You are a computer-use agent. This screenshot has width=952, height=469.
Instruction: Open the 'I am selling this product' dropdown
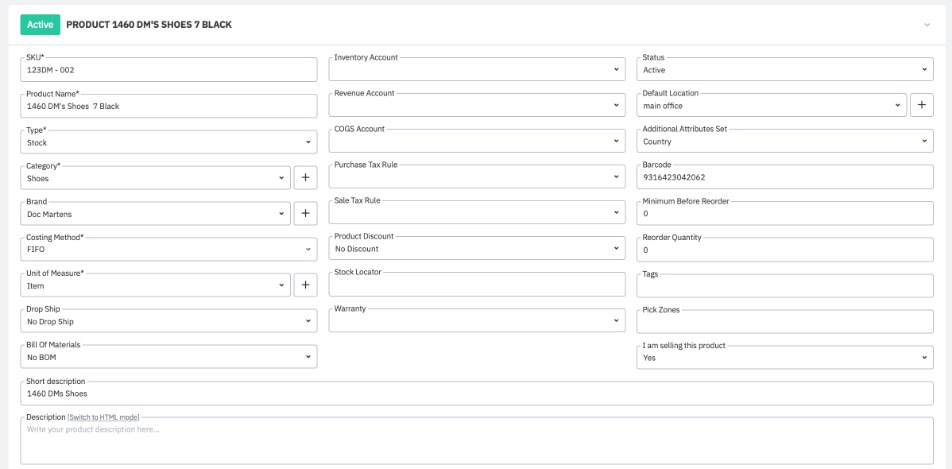(x=785, y=357)
